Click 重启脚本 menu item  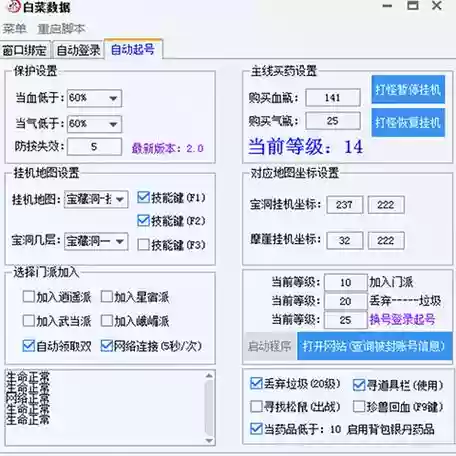[x=61, y=29]
